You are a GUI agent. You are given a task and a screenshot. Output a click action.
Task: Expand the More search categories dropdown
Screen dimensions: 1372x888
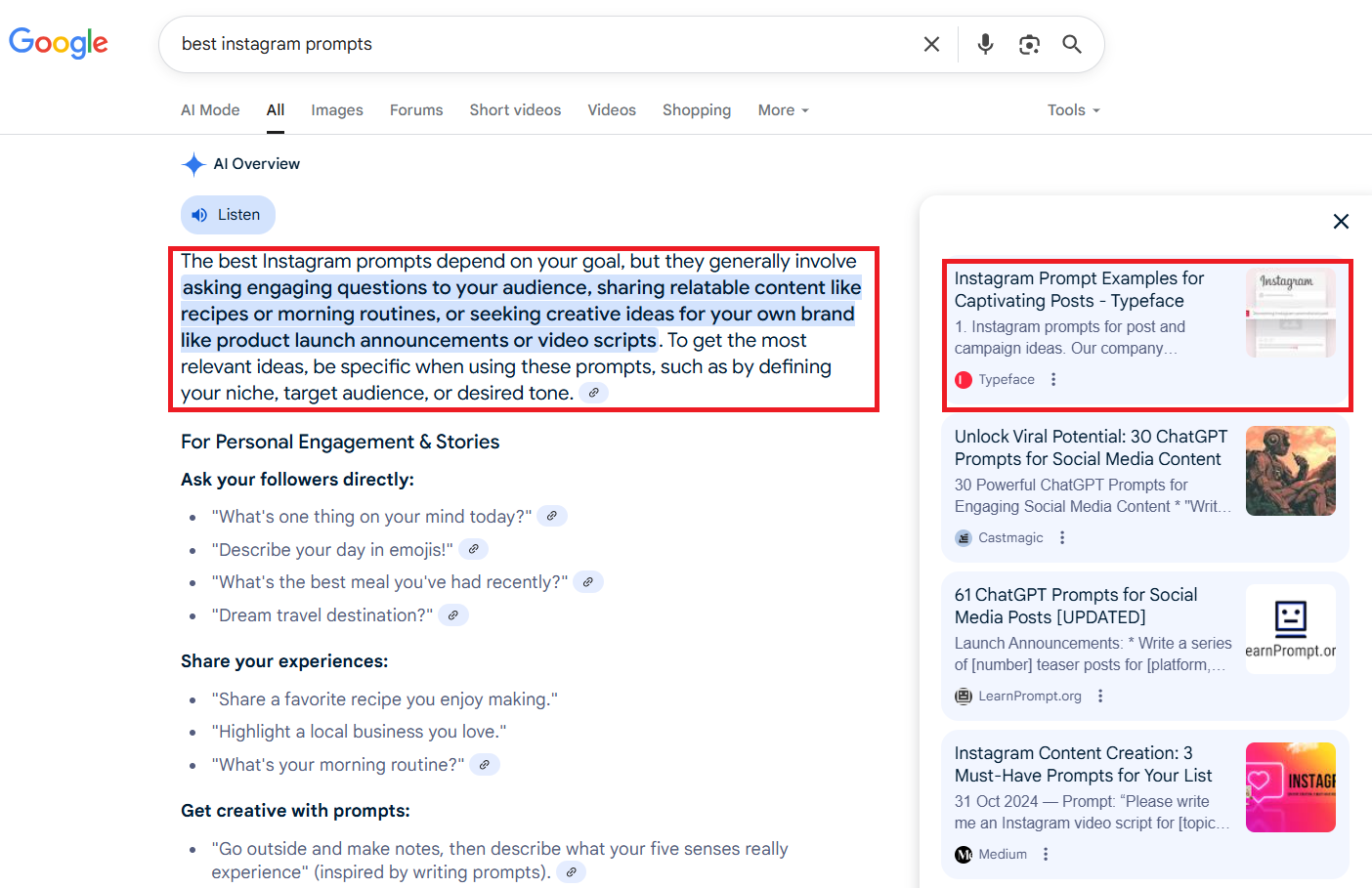(x=782, y=109)
